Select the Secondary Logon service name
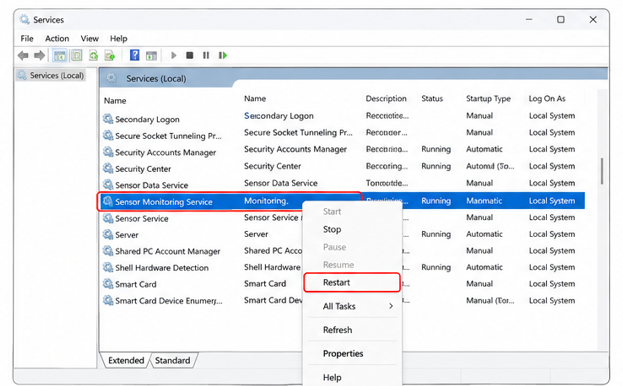The width and height of the screenshot is (623, 386). [x=147, y=119]
